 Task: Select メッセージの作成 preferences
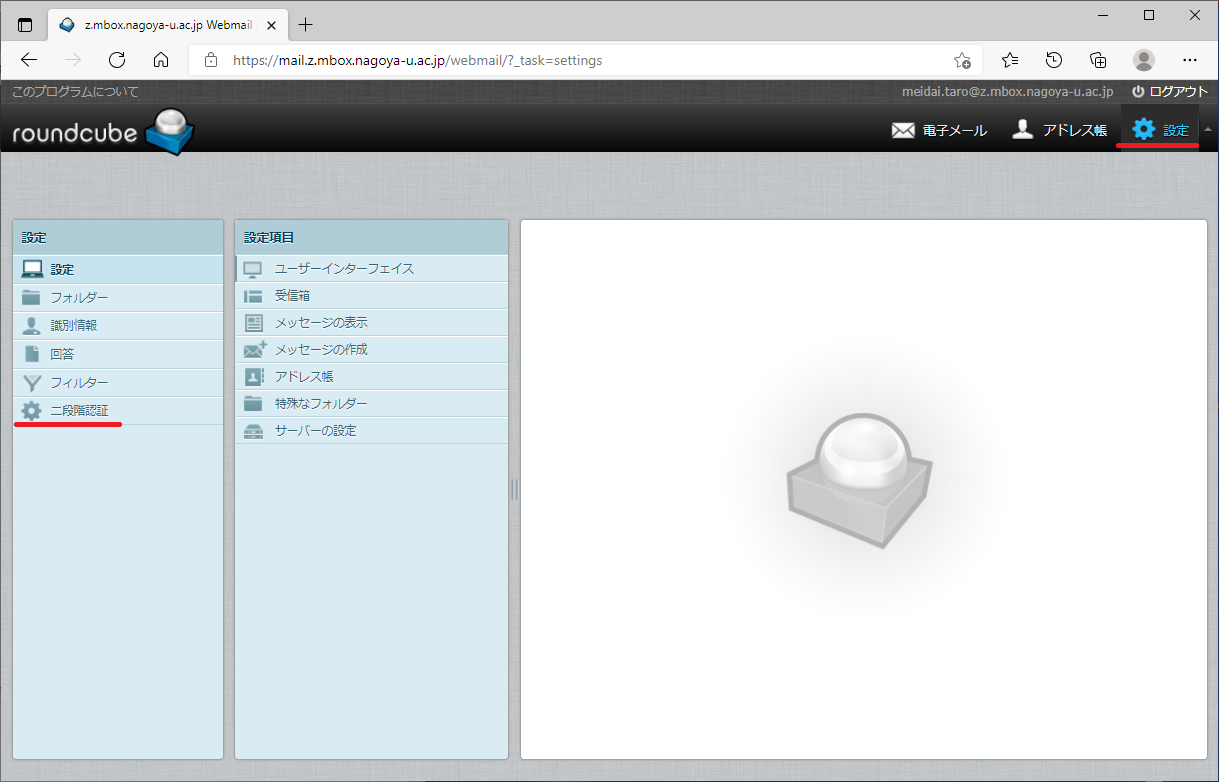point(321,350)
